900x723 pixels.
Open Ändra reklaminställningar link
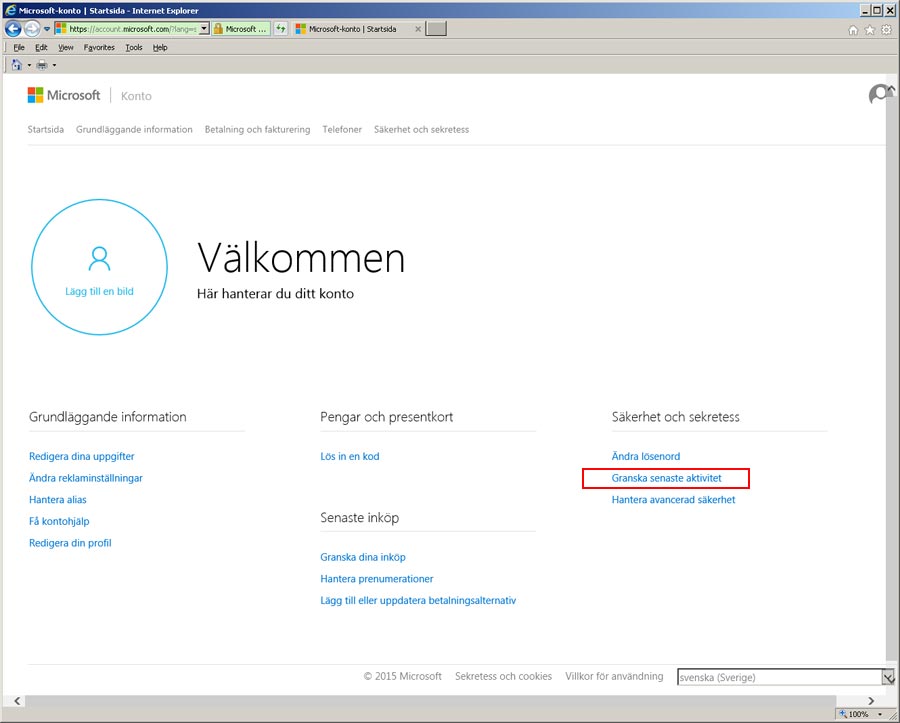click(x=86, y=478)
